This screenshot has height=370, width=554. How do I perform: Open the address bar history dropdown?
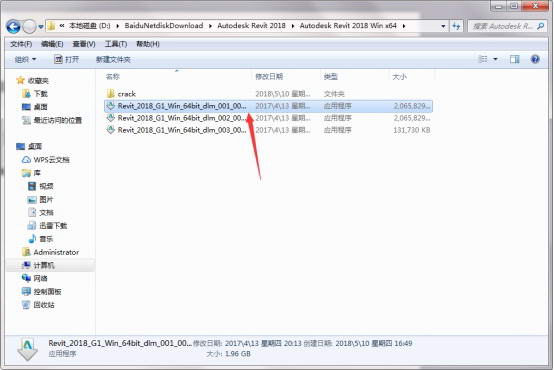pos(443,26)
